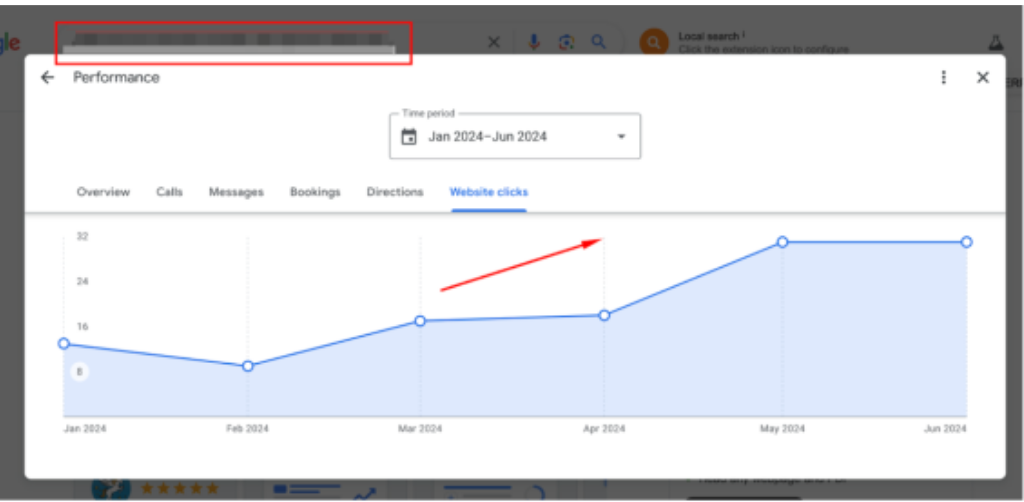Expand the time period dropdown arrow
1024x502 pixels.
click(x=621, y=137)
